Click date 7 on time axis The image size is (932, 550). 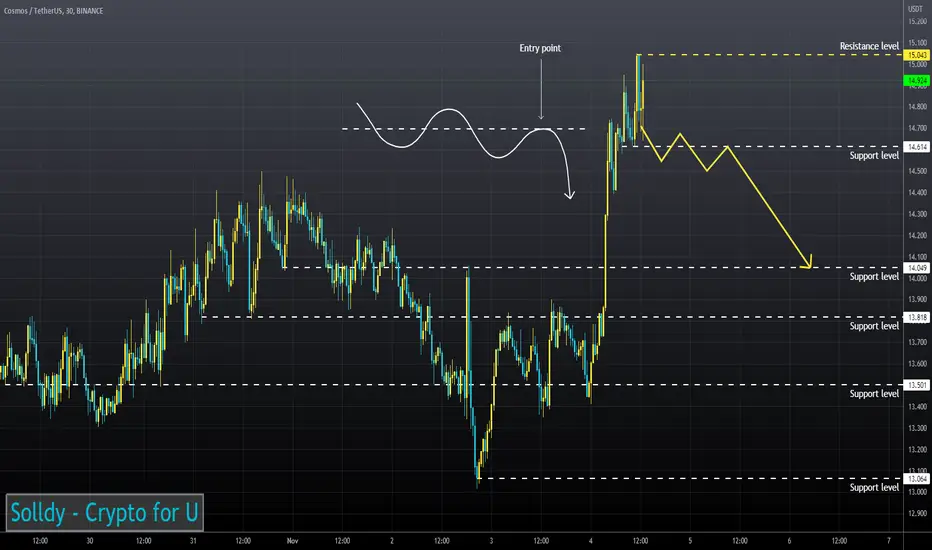[x=889, y=540]
